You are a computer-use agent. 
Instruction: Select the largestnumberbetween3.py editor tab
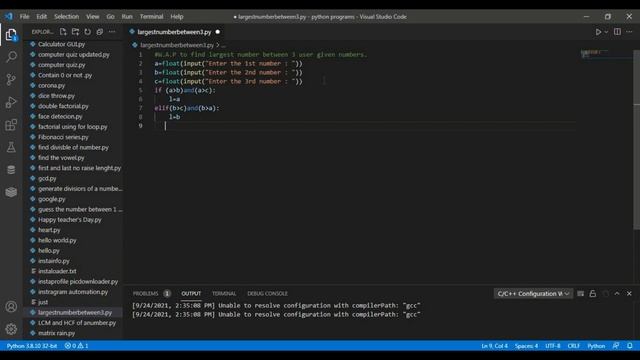pyautogui.click(x=175, y=32)
